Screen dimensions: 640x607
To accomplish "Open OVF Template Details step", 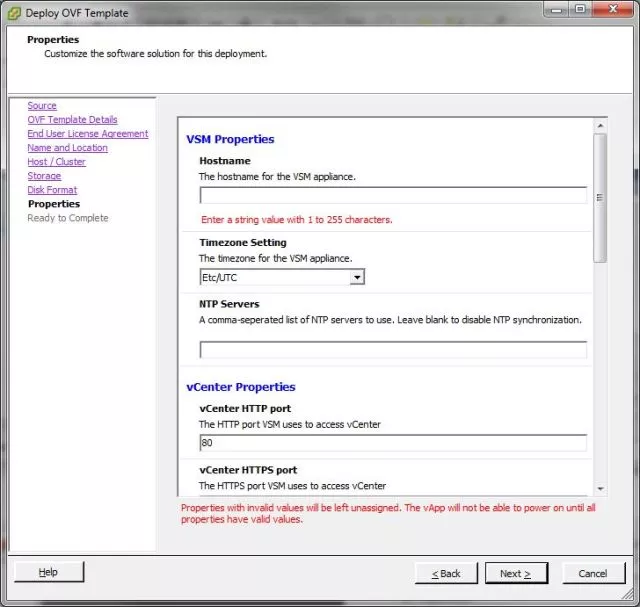I will [72, 120].
